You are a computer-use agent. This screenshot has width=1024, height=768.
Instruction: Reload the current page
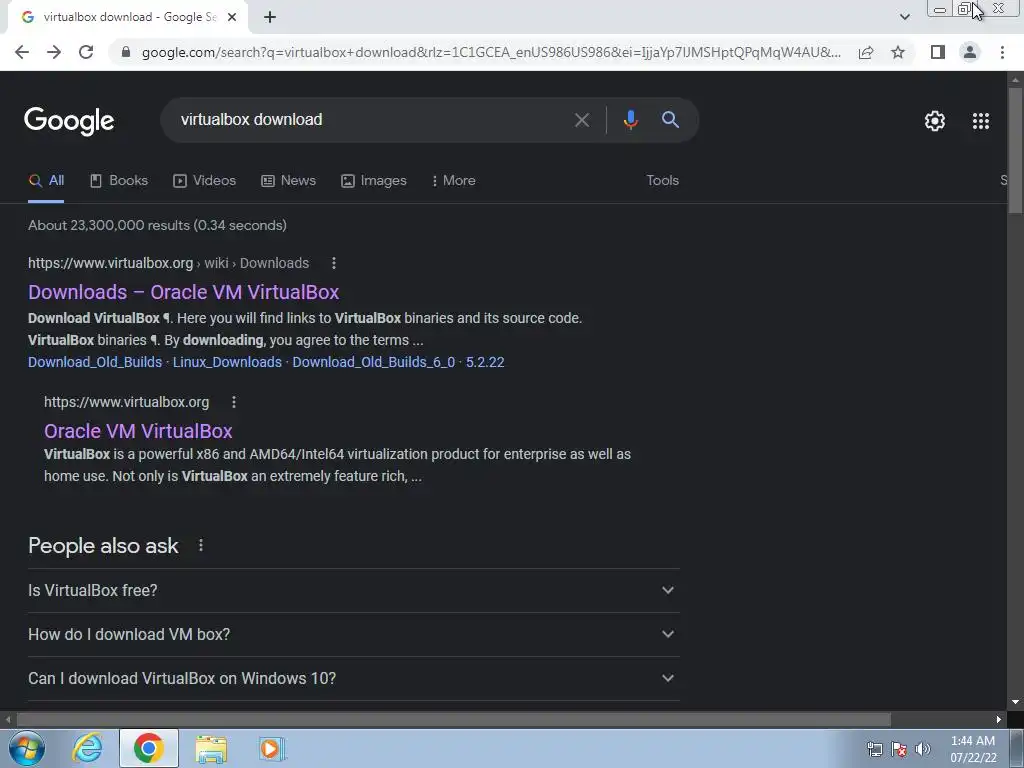point(86,52)
